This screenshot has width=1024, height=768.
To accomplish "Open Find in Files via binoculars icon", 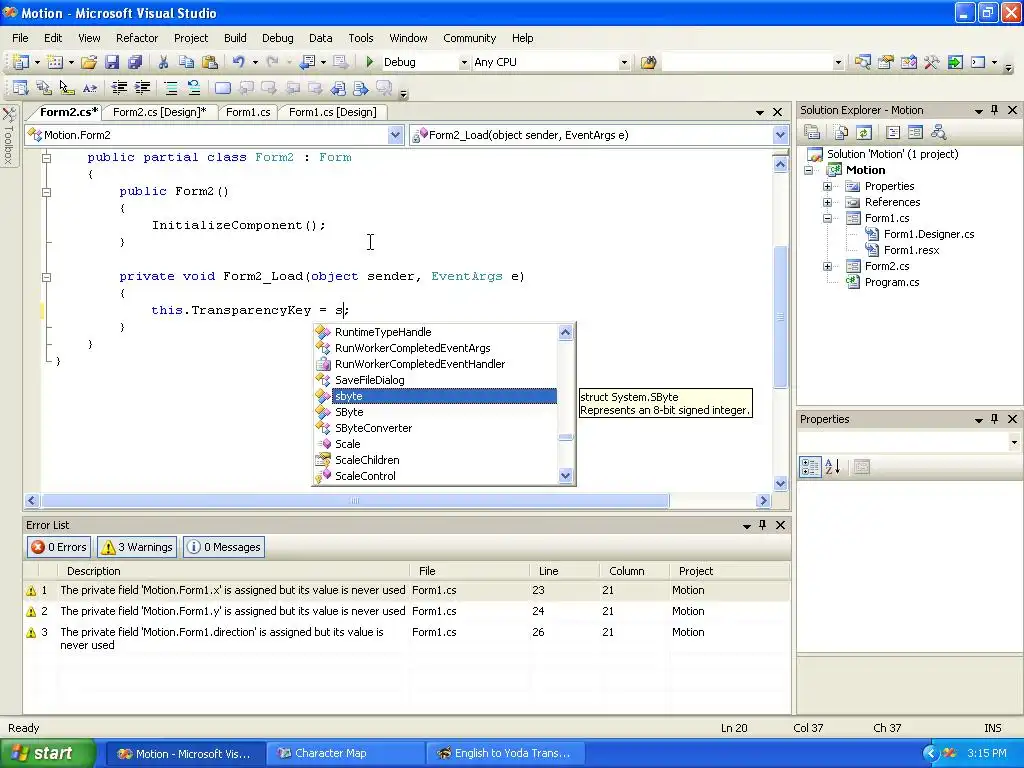I will tap(648, 62).
